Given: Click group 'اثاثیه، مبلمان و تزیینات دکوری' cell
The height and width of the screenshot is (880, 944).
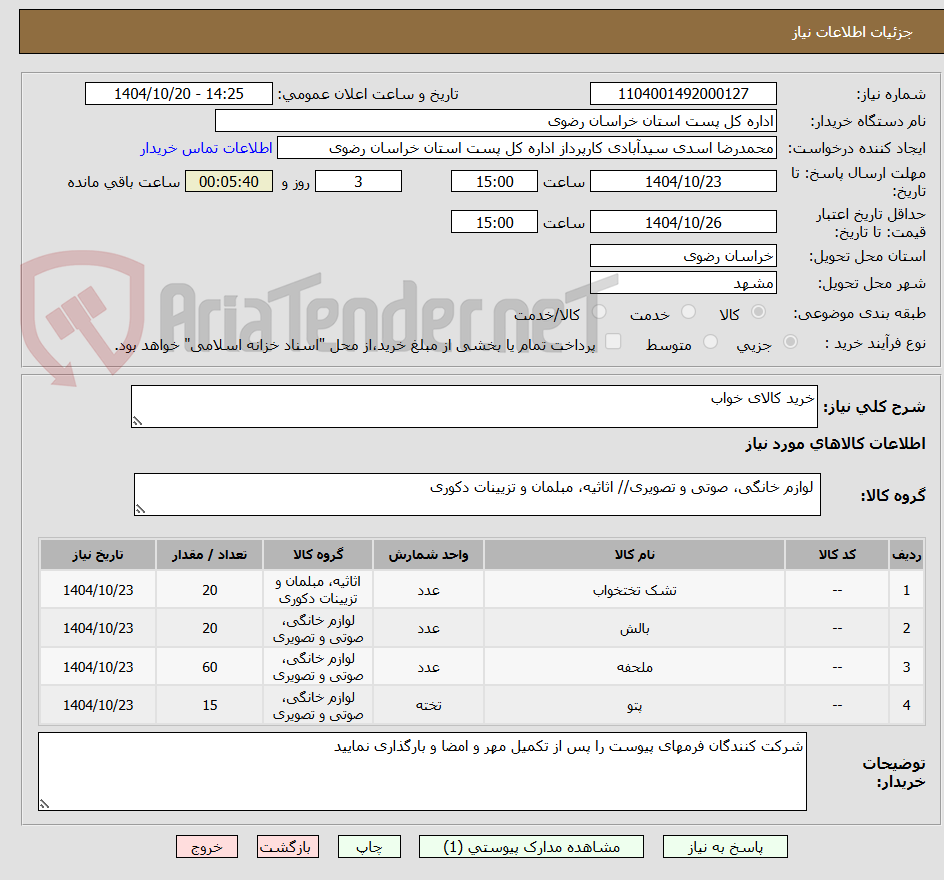Looking at the screenshot, I should (x=318, y=590).
